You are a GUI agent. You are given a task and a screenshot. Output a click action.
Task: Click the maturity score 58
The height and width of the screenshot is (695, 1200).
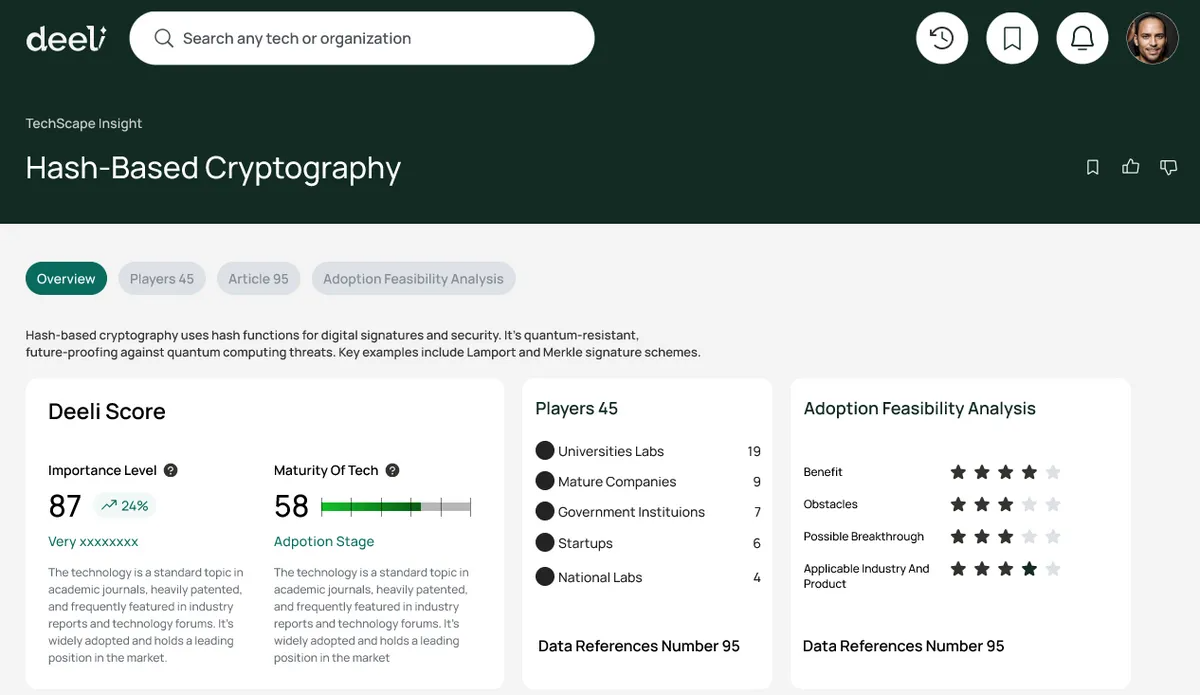coord(291,506)
